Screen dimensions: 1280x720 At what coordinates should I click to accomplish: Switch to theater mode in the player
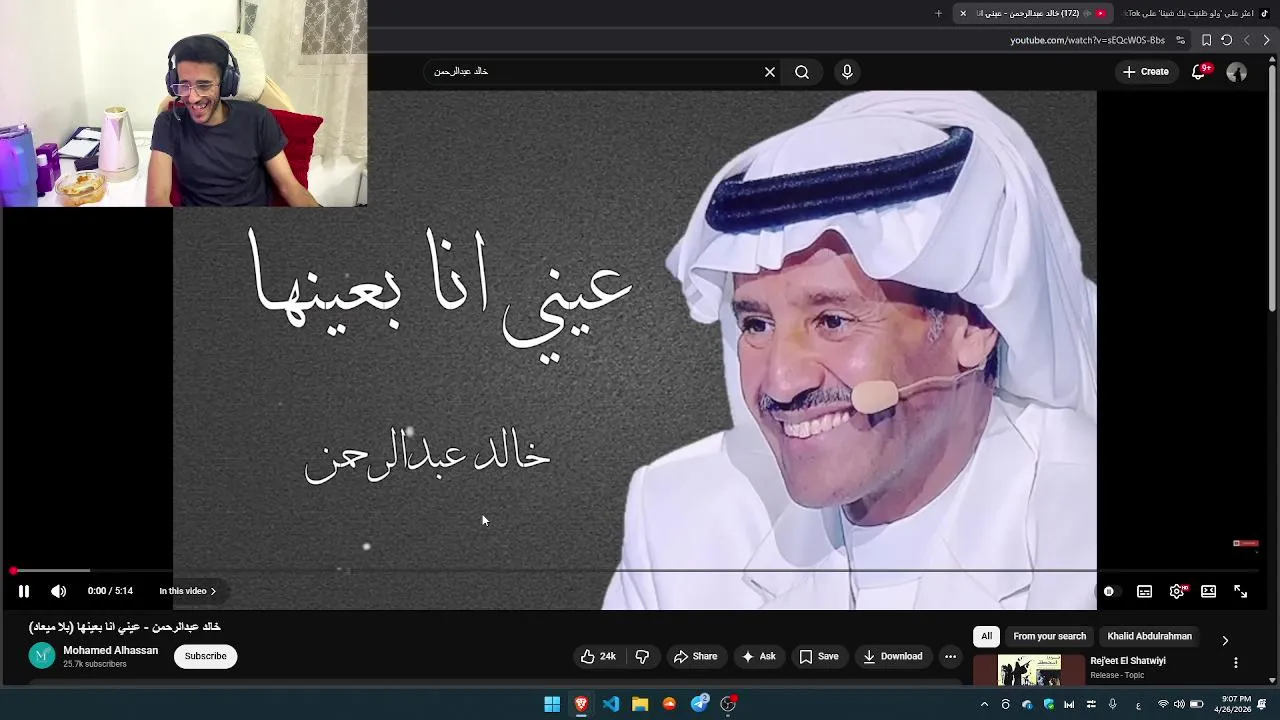click(1208, 591)
